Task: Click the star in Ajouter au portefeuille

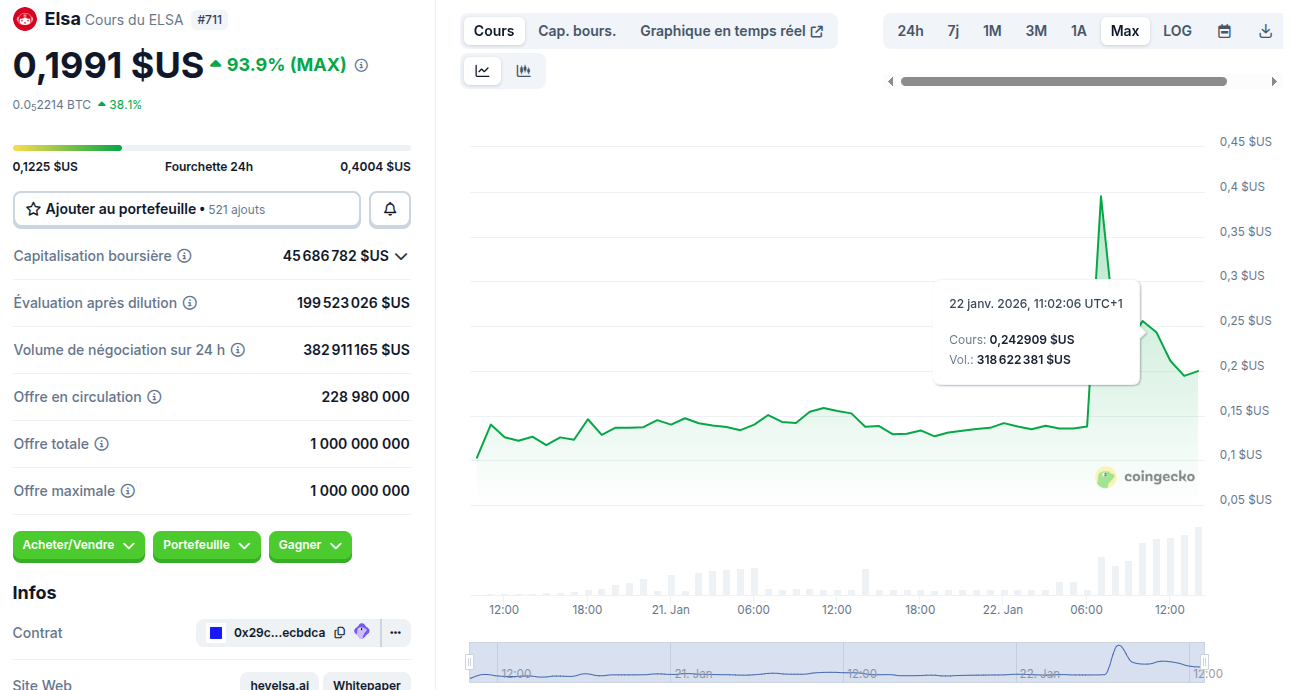Action: (34, 209)
